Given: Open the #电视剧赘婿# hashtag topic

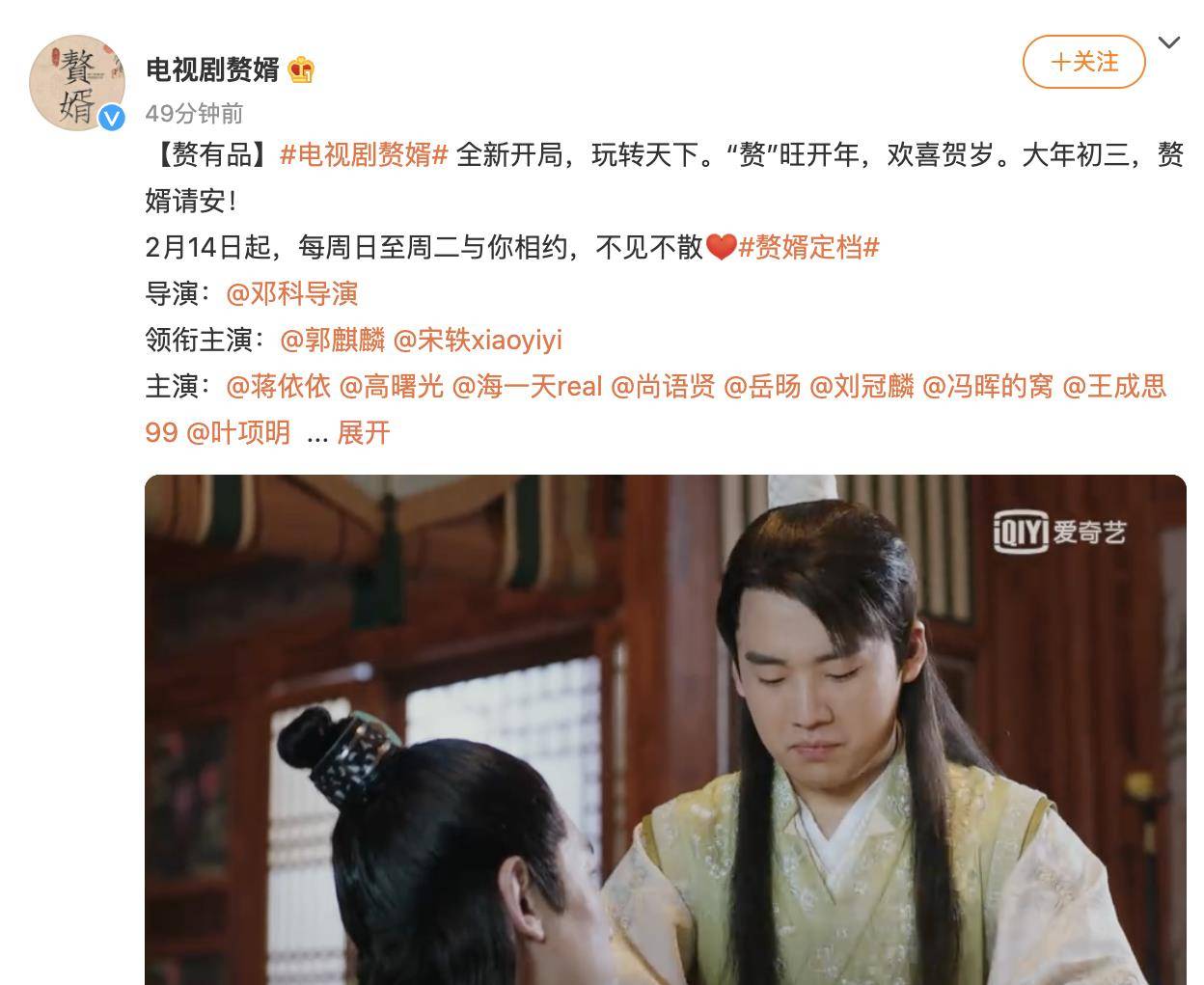Looking at the screenshot, I should pos(364,155).
